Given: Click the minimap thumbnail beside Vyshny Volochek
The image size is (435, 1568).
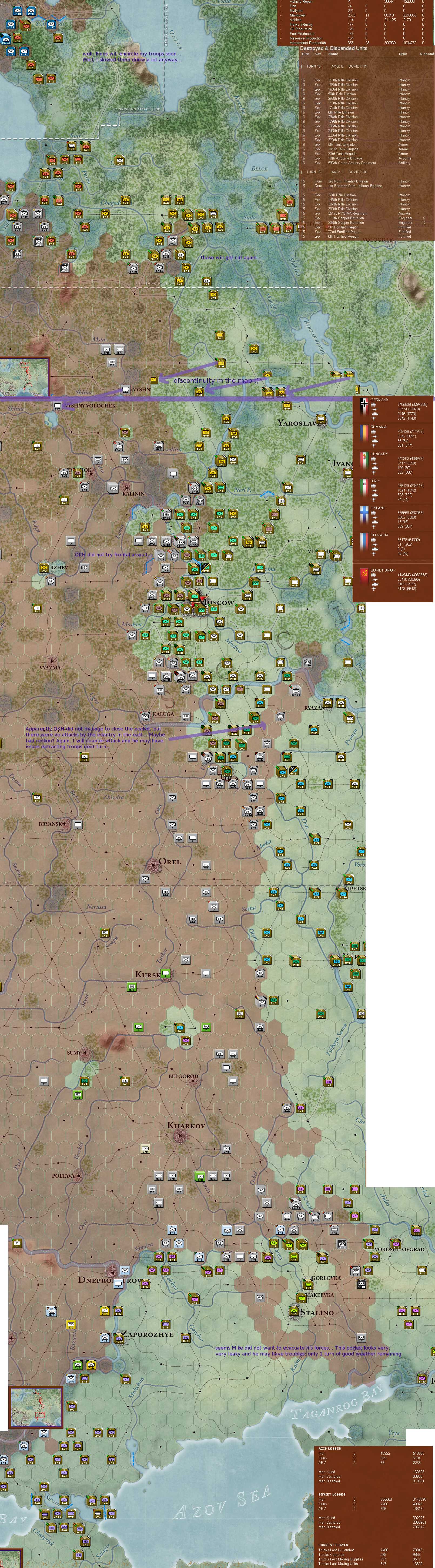Looking at the screenshot, I should [x=24, y=377].
